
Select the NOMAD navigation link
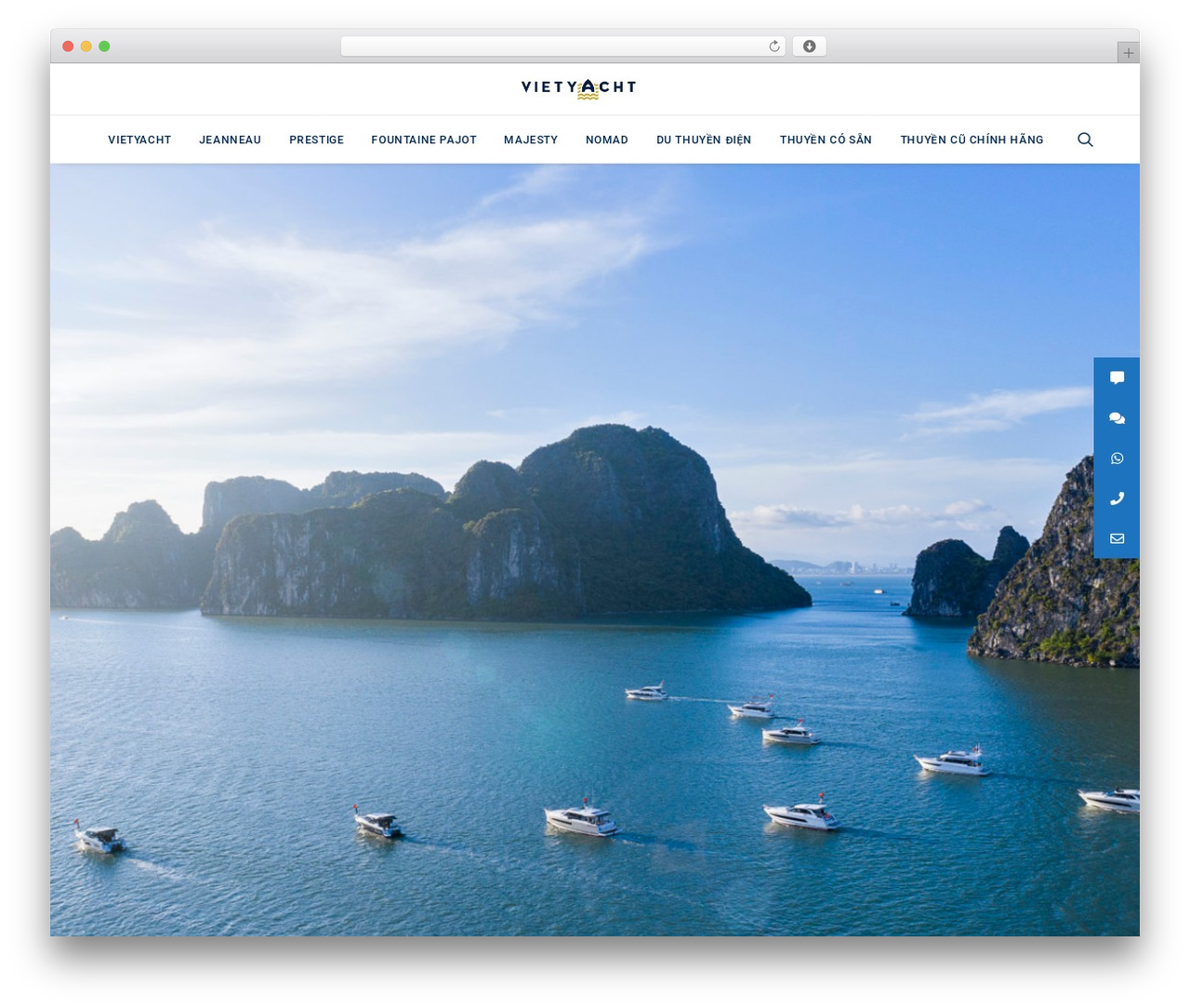click(607, 139)
